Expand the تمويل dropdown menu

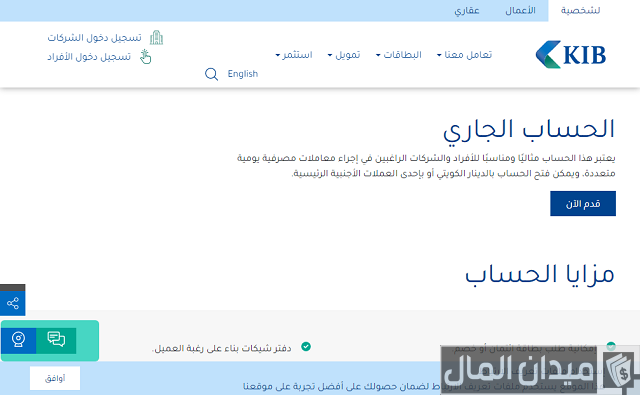344,55
